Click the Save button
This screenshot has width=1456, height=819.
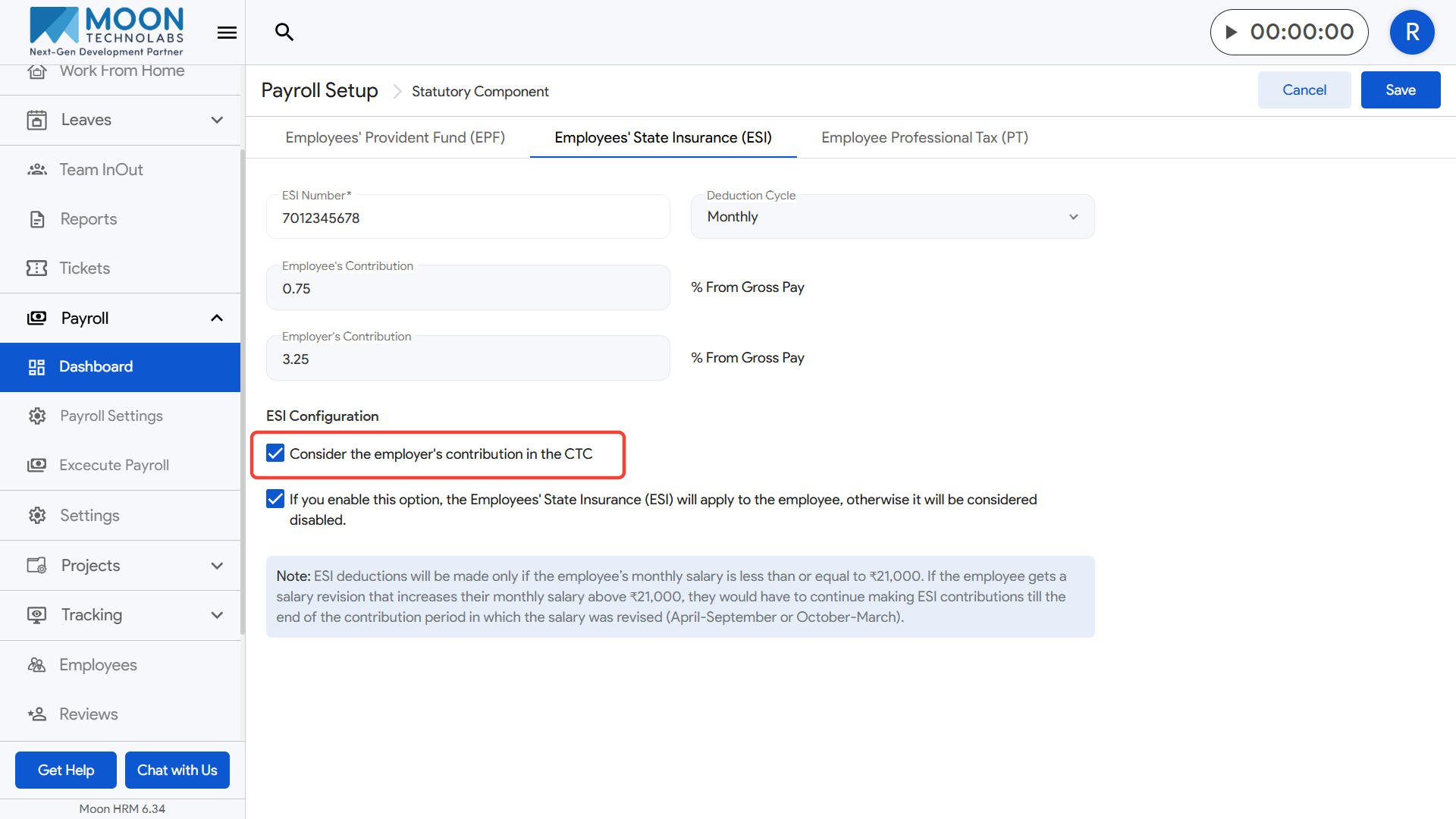click(1400, 90)
